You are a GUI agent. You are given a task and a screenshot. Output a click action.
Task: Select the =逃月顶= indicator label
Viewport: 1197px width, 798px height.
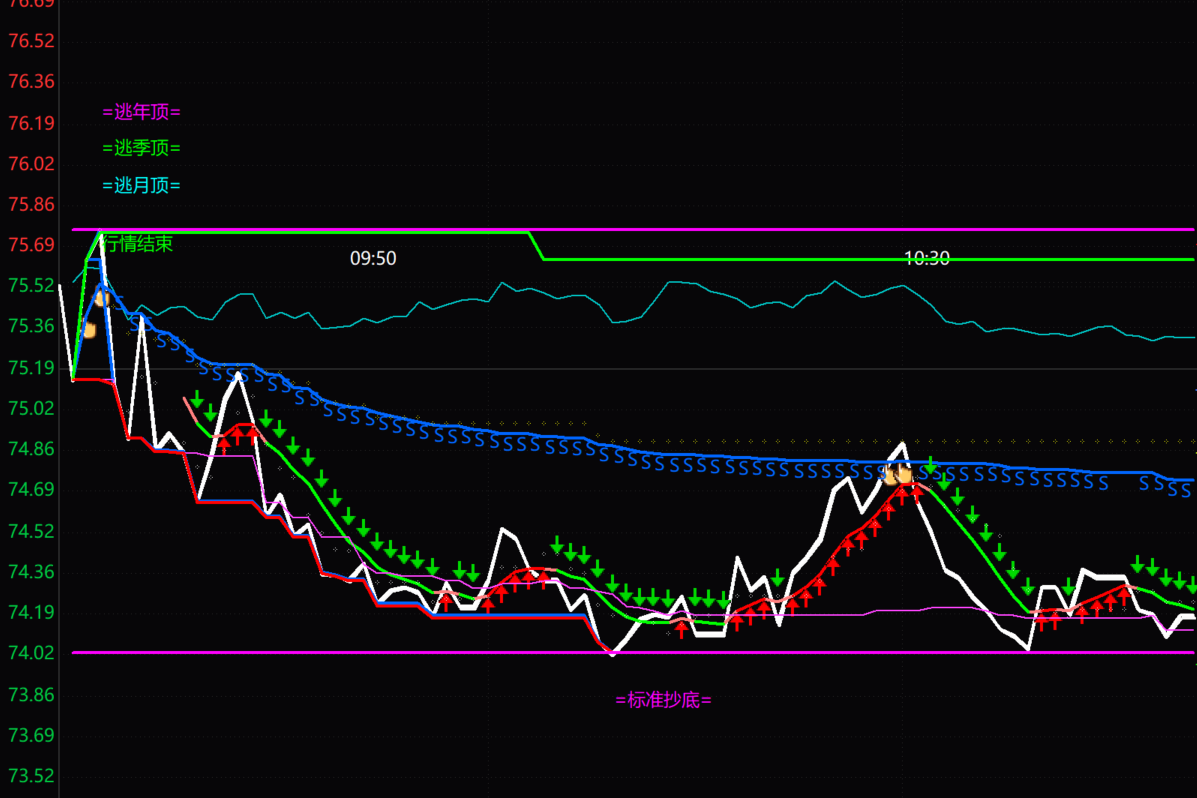pyautogui.click(x=141, y=185)
